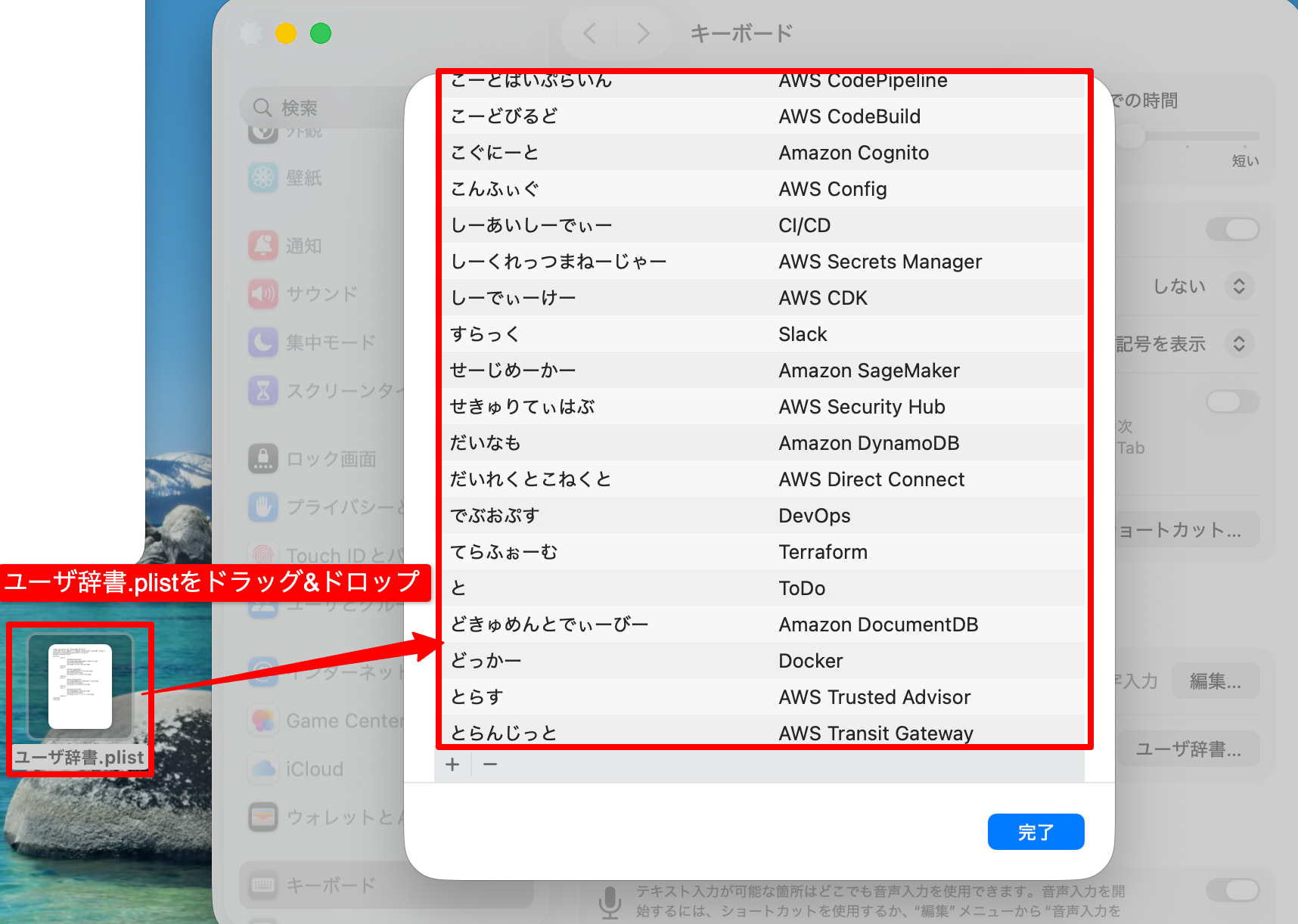Open the Game Center icon
Viewport: 1298px width, 924px height.
click(263, 721)
